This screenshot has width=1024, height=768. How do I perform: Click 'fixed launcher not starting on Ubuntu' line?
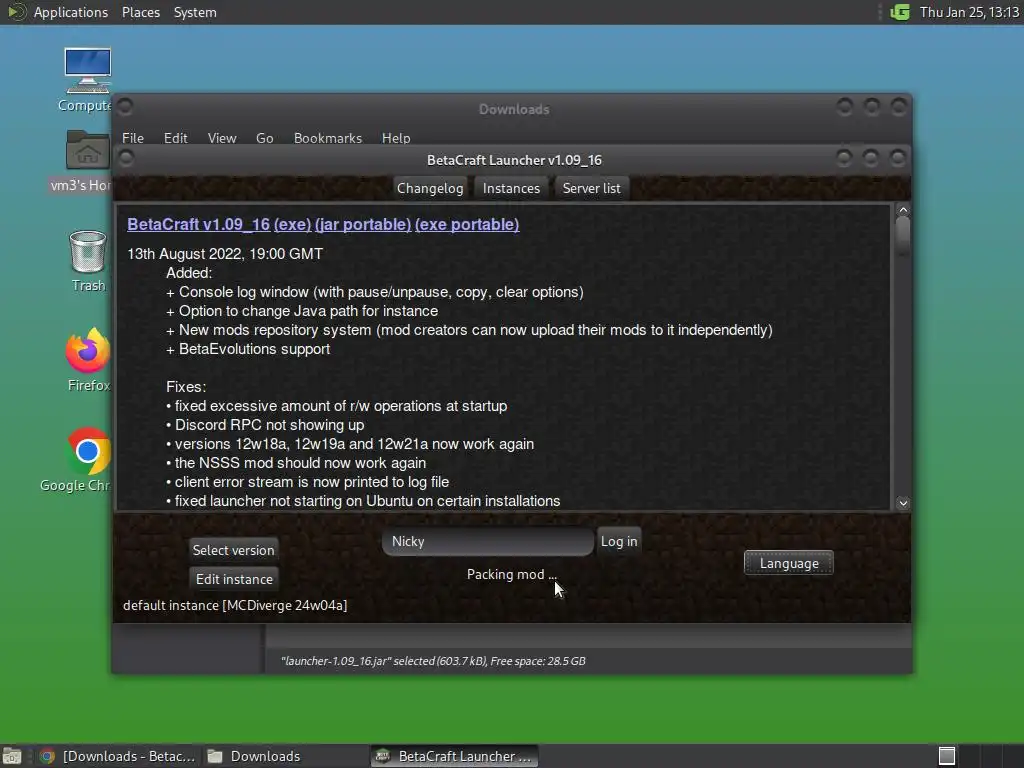click(363, 501)
